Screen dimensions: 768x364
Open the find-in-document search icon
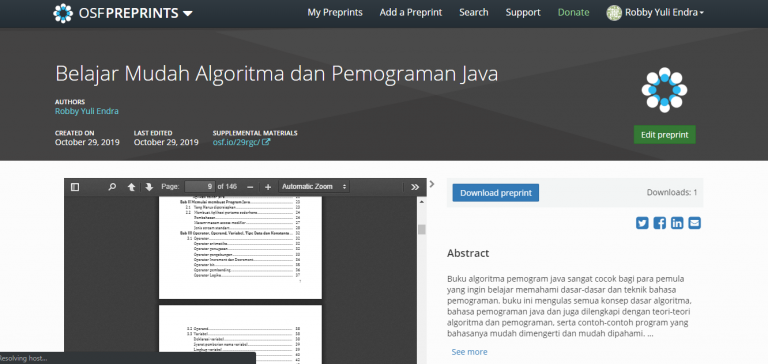click(x=112, y=187)
